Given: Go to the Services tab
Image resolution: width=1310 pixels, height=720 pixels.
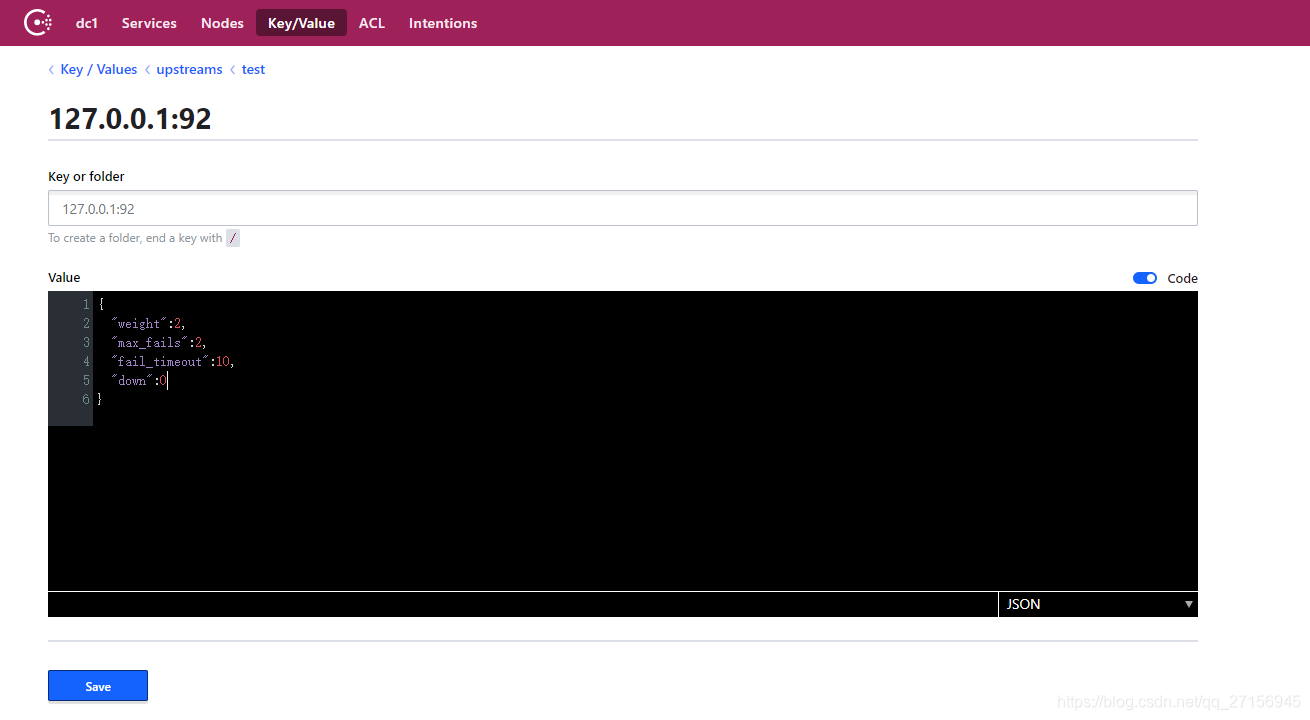Looking at the screenshot, I should [149, 23].
